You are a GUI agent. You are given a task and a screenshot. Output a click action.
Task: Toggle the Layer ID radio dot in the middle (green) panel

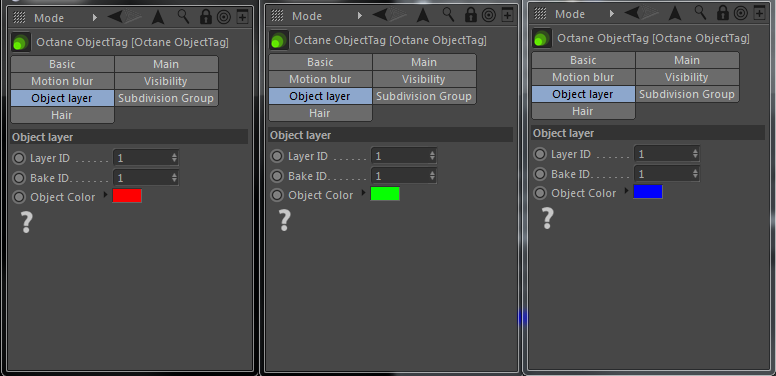(277, 156)
